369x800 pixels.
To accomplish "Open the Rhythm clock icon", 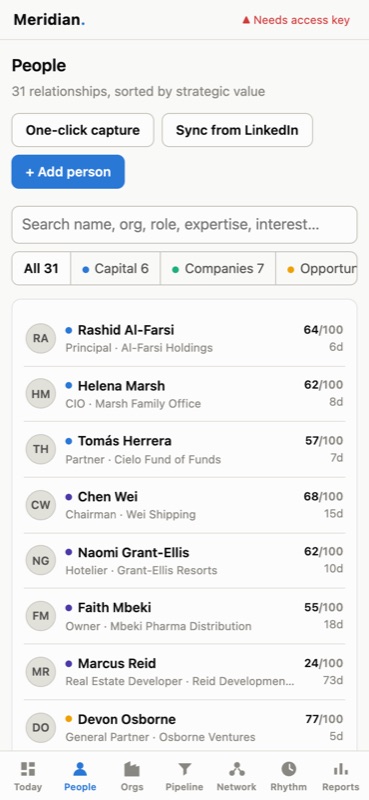I will tap(288, 769).
